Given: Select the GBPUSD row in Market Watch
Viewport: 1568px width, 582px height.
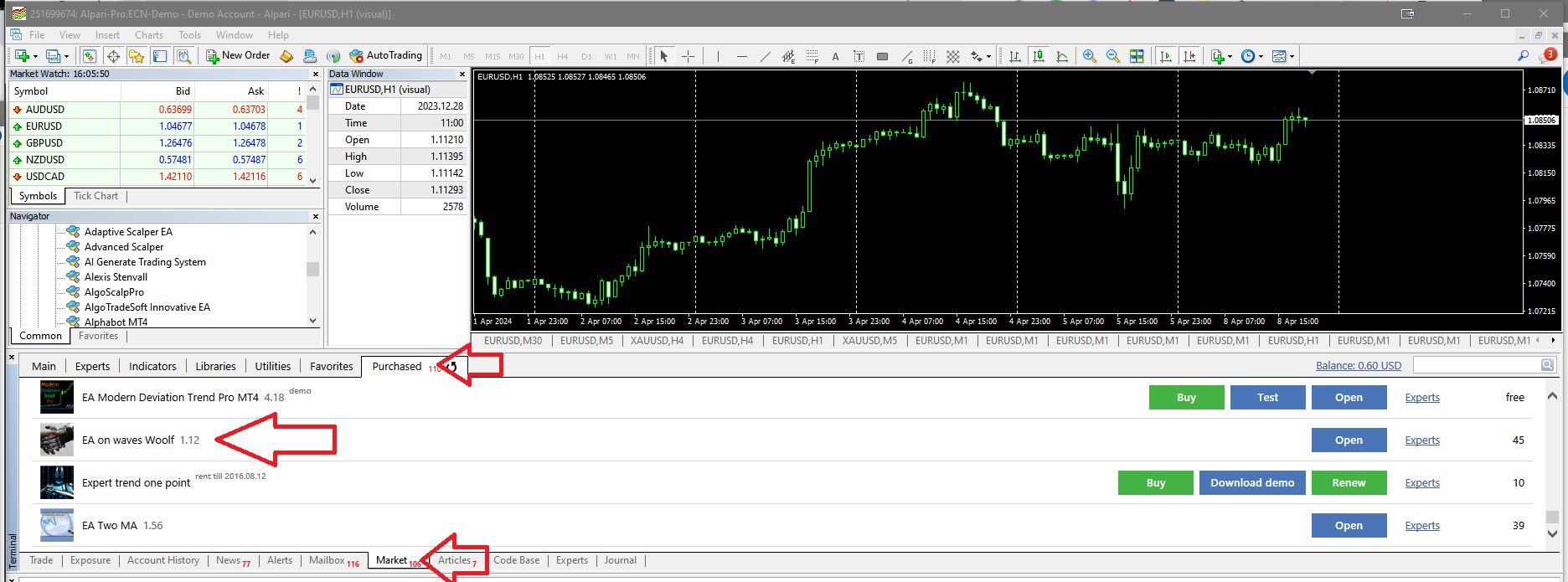Looking at the screenshot, I should (x=158, y=143).
